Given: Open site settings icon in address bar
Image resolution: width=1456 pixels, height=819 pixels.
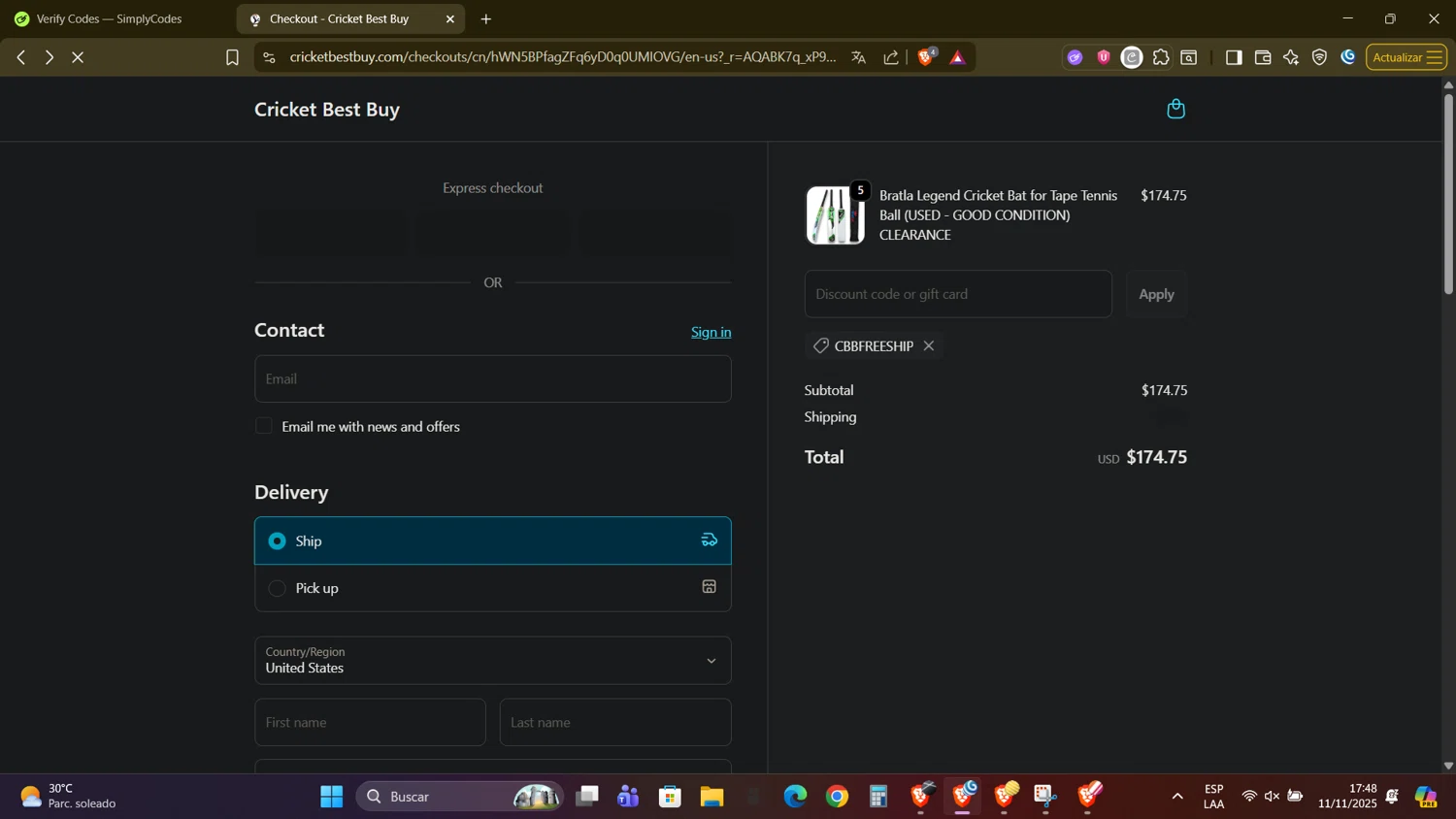Looking at the screenshot, I should [x=270, y=57].
